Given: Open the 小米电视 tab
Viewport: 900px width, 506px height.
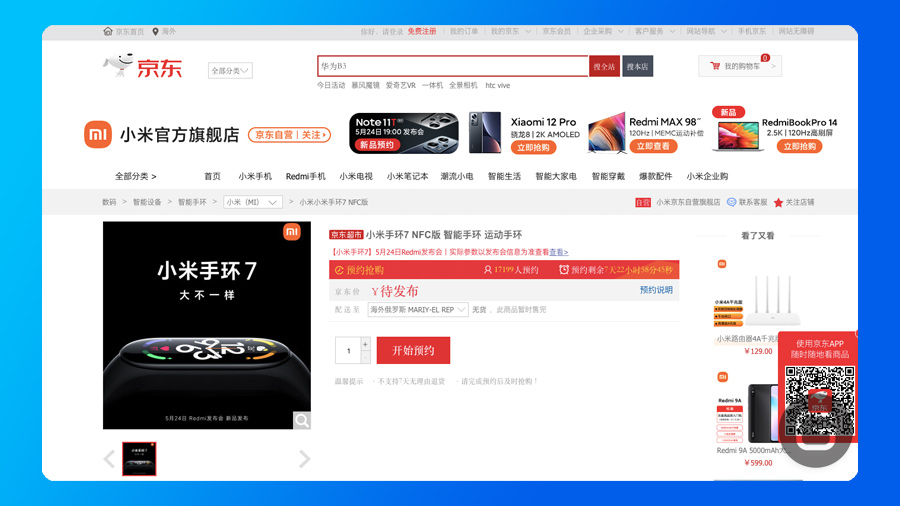Looking at the screenshot, I should 356,176.
